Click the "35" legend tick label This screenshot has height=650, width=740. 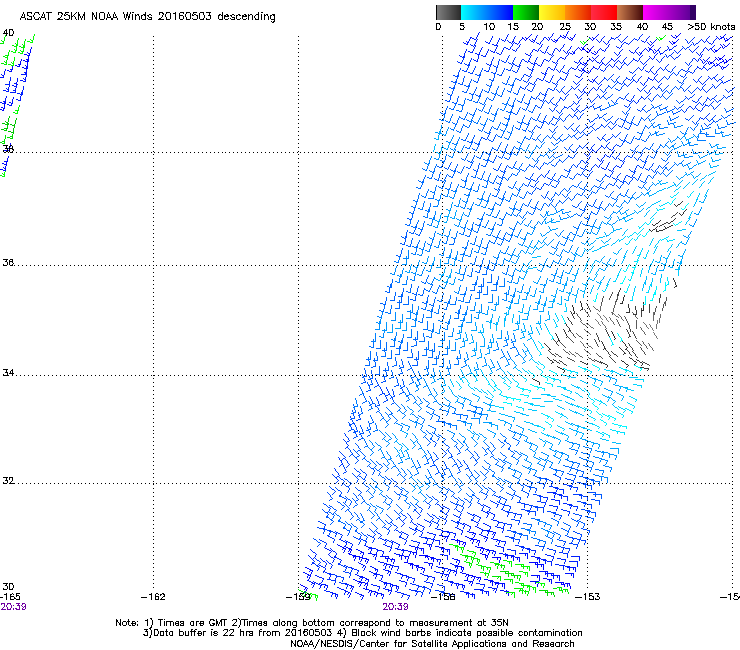pyautogui.click(x=616, y=27)
